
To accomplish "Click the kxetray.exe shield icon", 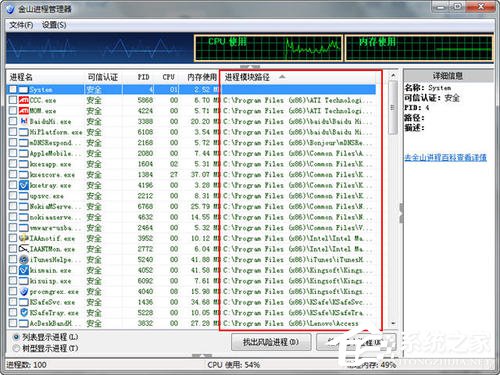I will (x=24, y=185).
